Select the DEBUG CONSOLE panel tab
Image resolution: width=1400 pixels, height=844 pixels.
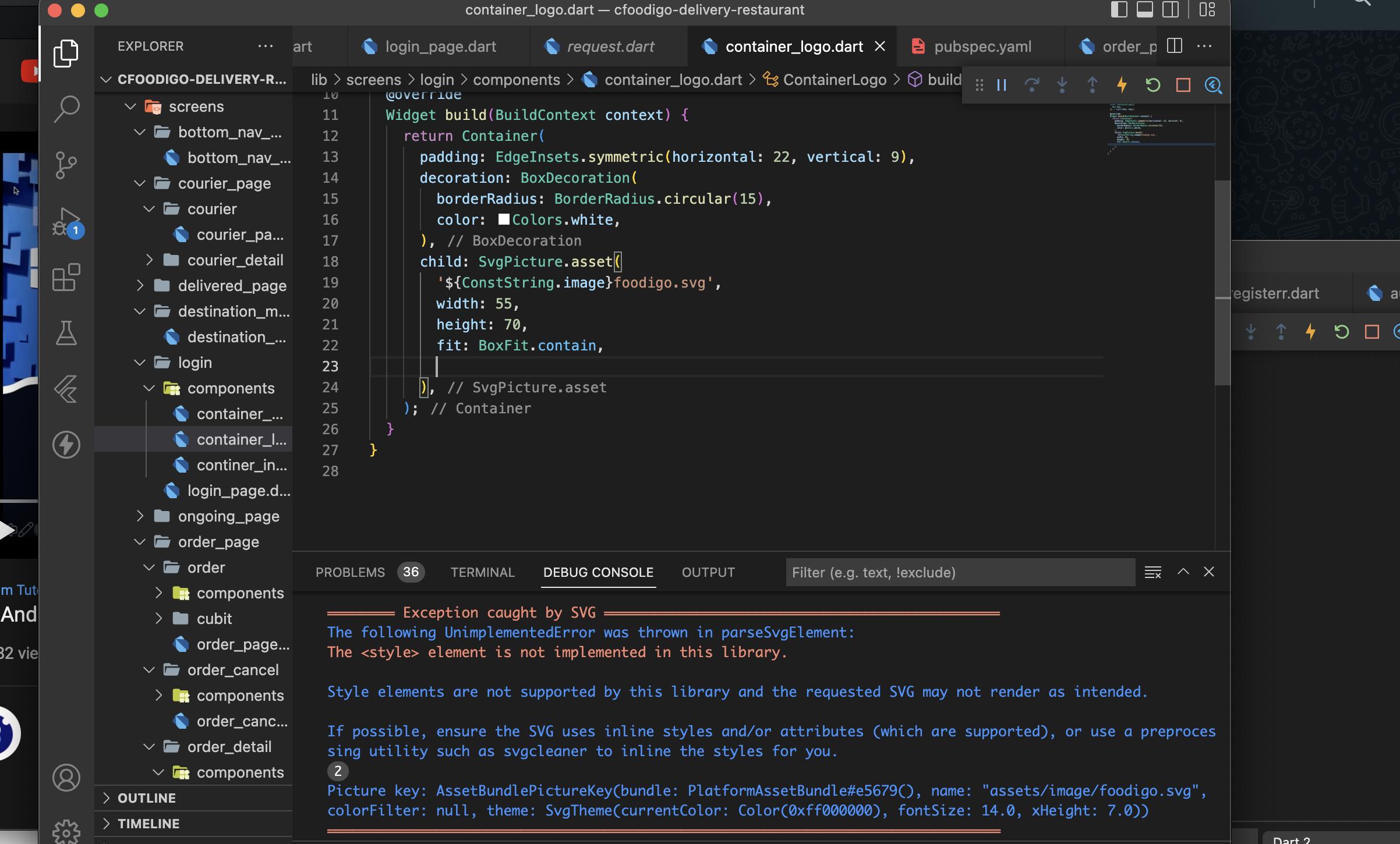598,572
